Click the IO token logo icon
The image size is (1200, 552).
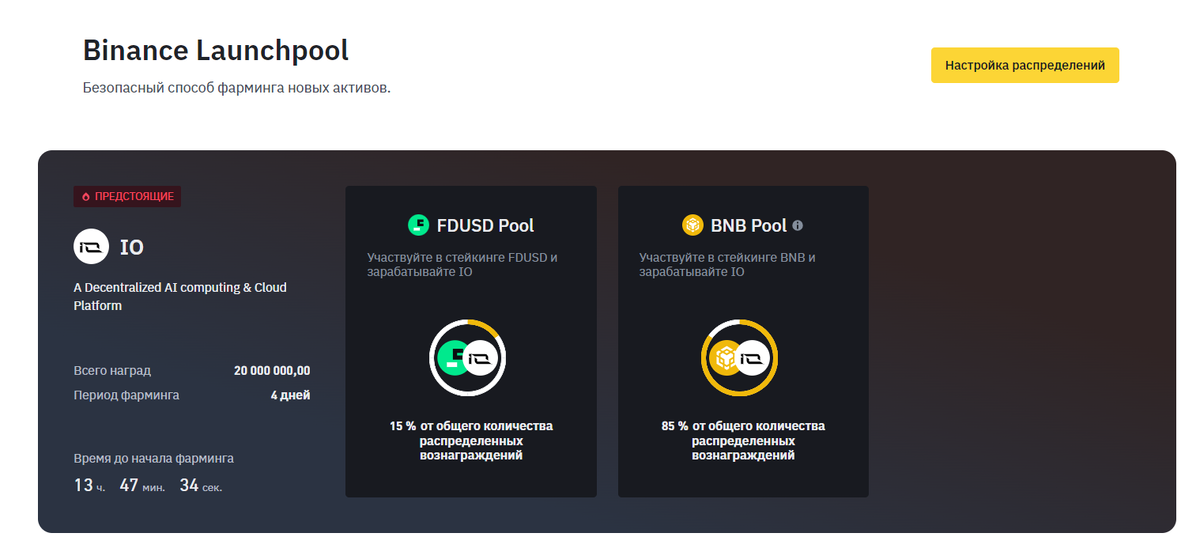click(91, 247)
